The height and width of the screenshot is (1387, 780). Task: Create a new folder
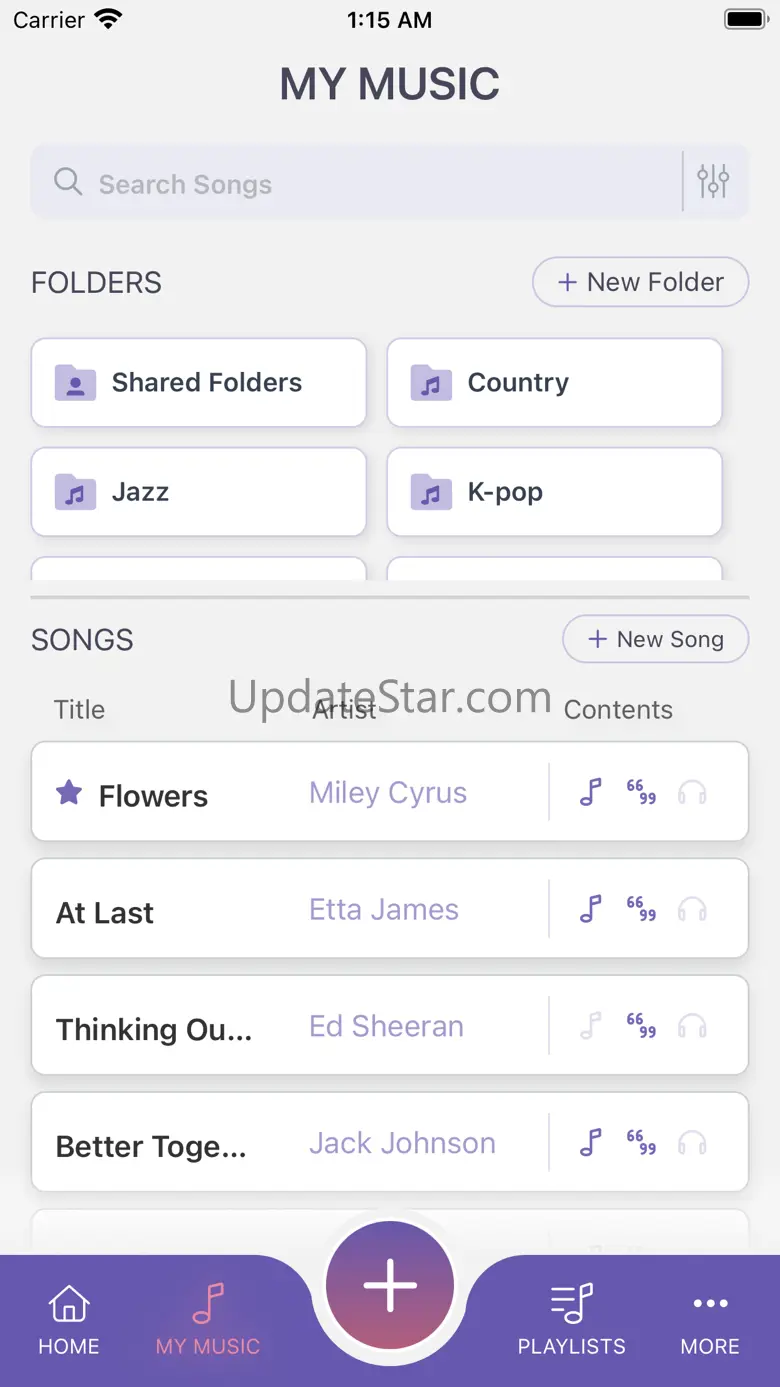point(640,282)
